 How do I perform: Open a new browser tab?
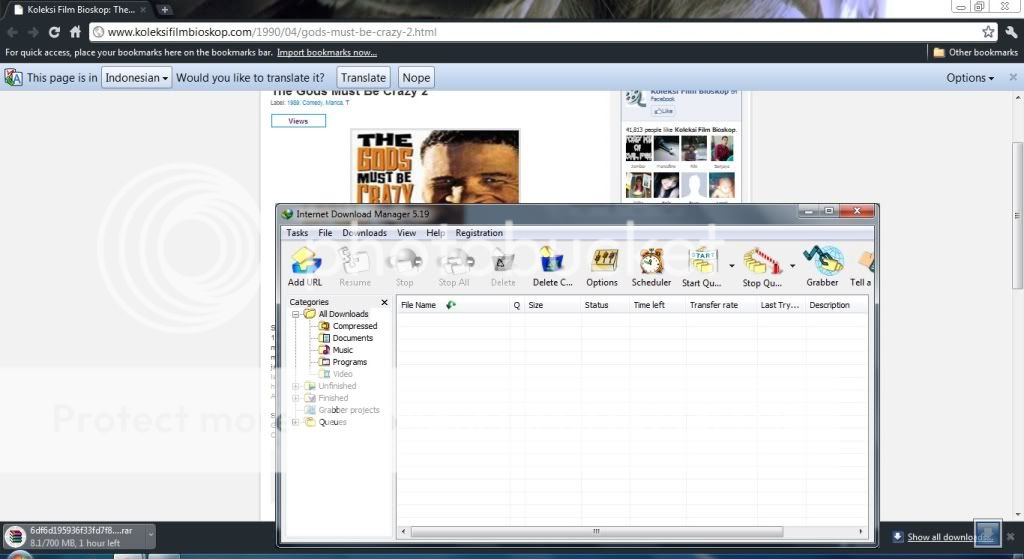pyautogui.click(x=165, y=10)
